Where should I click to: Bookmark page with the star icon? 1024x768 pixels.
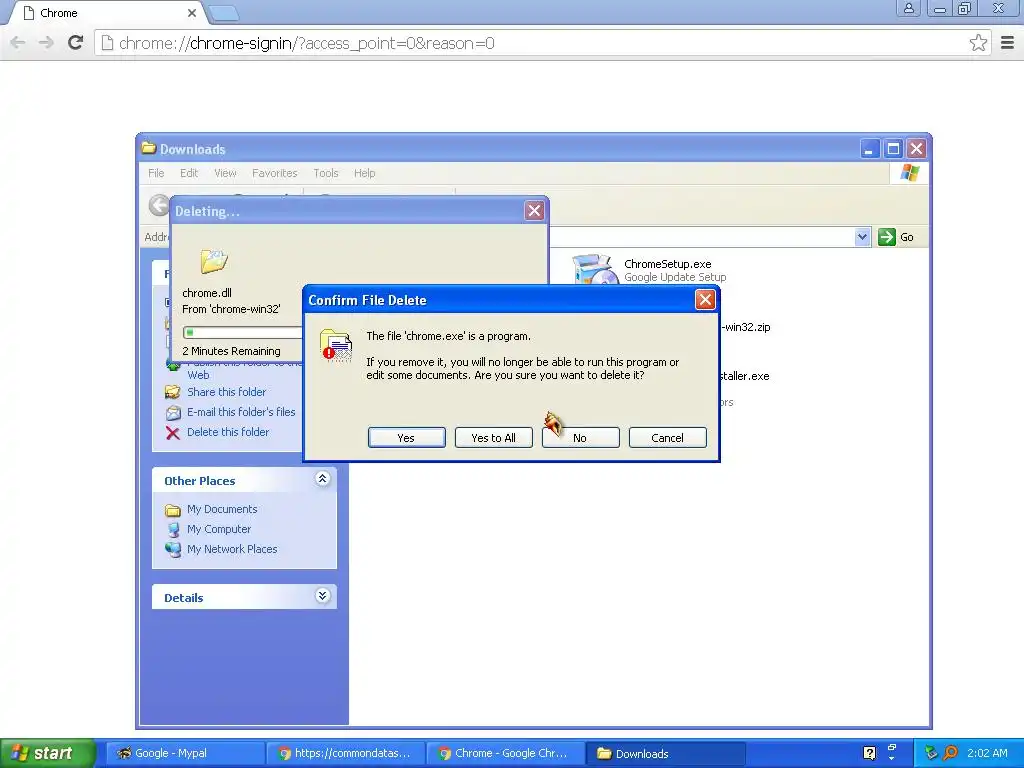coord(978,43)
